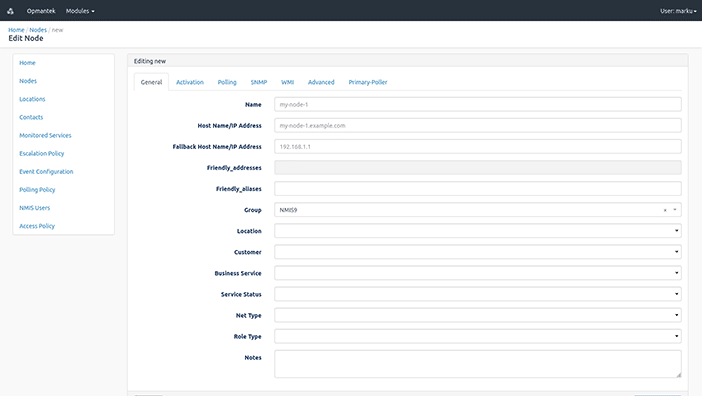
Task: Open the Customer dropdown
Action: (478, 252)
